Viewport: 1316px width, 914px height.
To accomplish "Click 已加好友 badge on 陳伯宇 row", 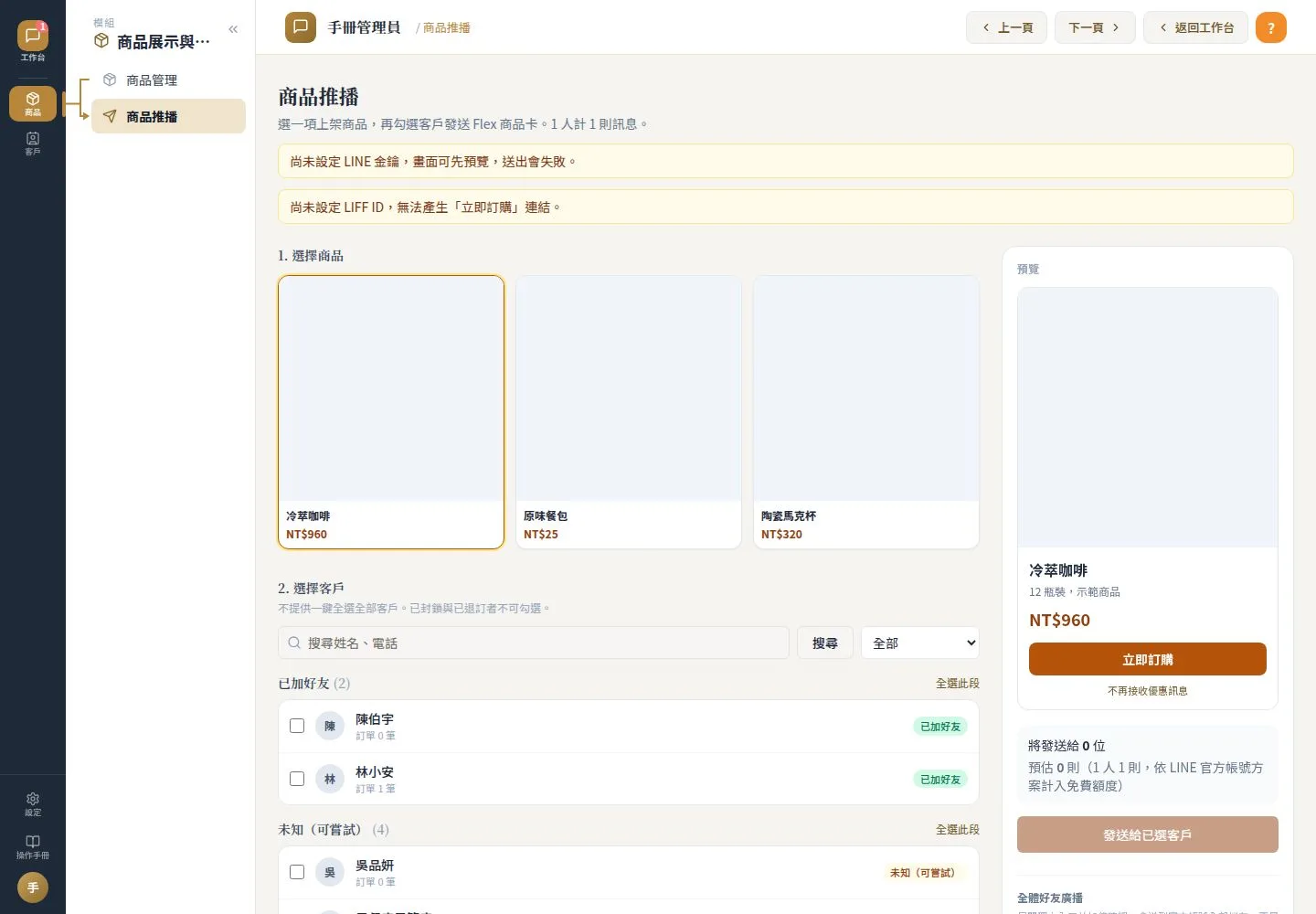I will (940, 727).
